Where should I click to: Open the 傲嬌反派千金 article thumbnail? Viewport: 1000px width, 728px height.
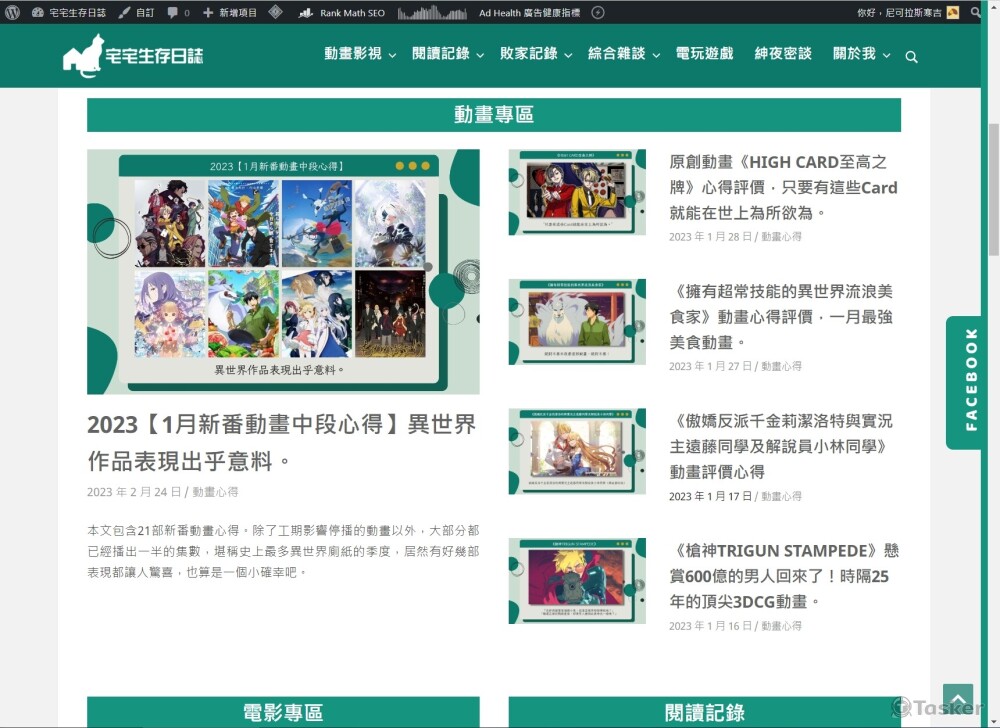577,451
